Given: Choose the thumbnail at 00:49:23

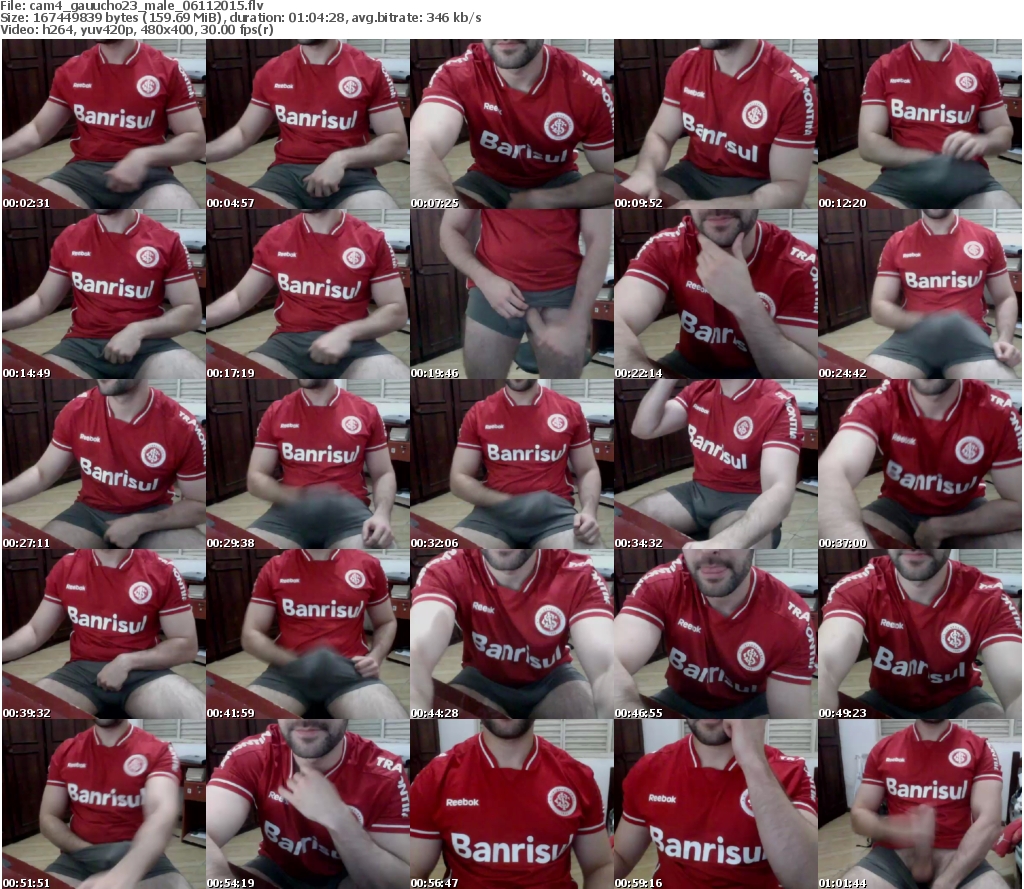Looking at the screenshot, I should coord(920,634).
